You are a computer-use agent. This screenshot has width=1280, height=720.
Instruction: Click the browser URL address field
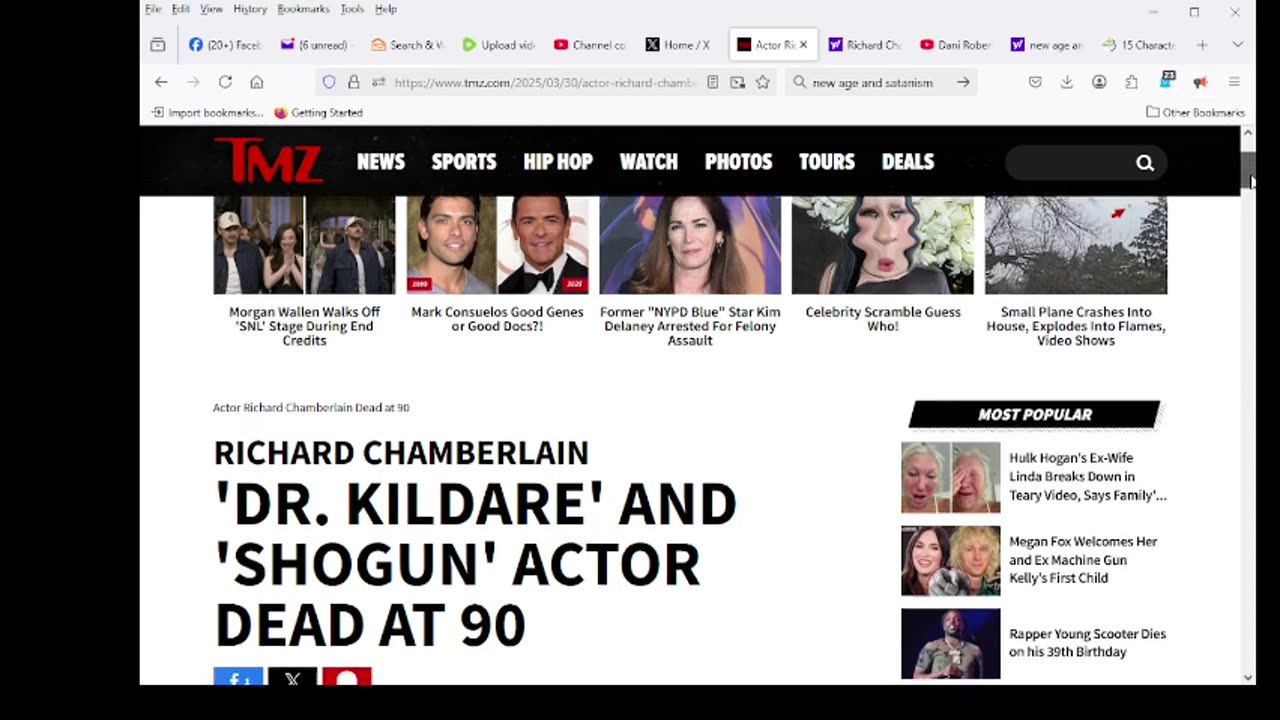545,82
